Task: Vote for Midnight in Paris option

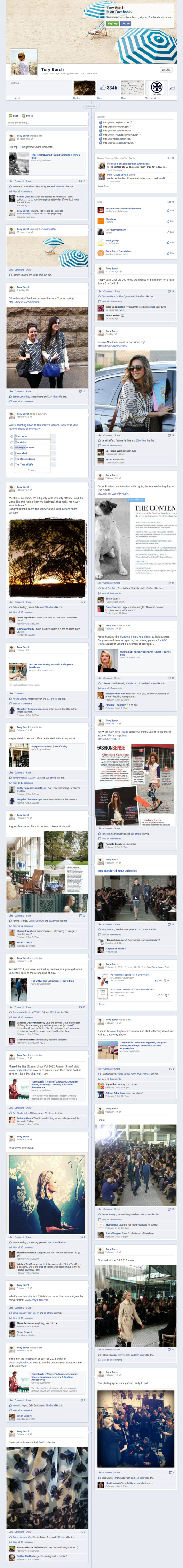Action: pos(32,447)
